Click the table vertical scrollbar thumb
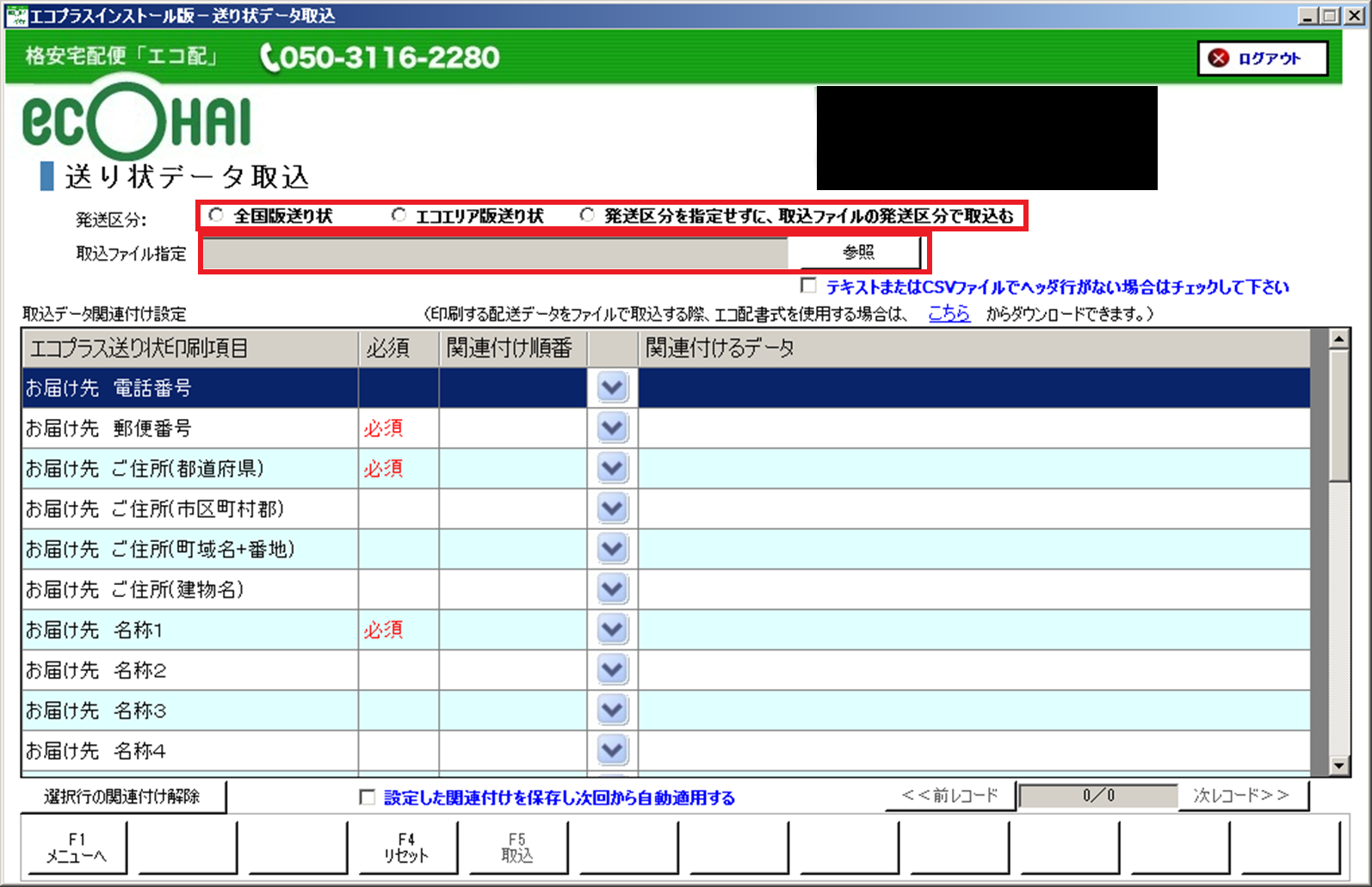 coord(1338,416)
